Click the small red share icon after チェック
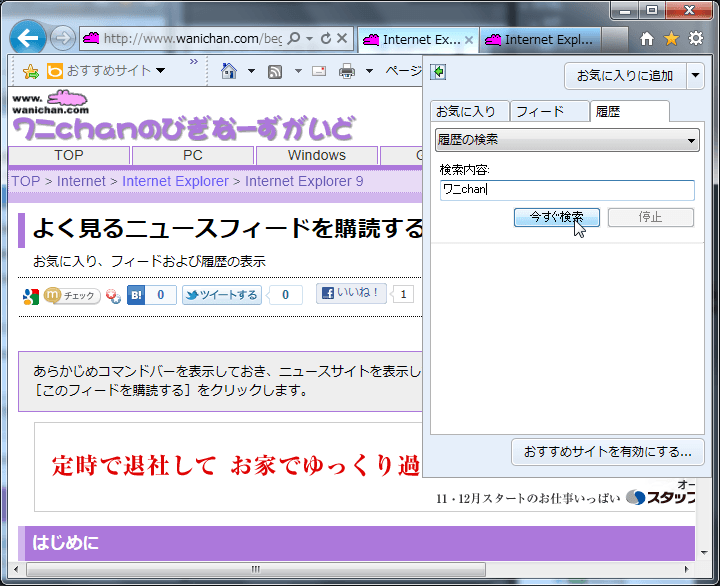This screenshot has height=586, width=720. pyautogui.click(x=113, y=296)
